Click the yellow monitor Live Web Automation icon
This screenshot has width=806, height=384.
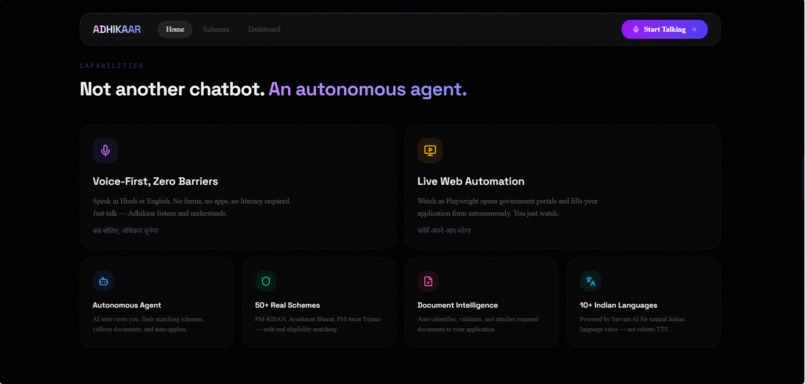click(430, 151)
